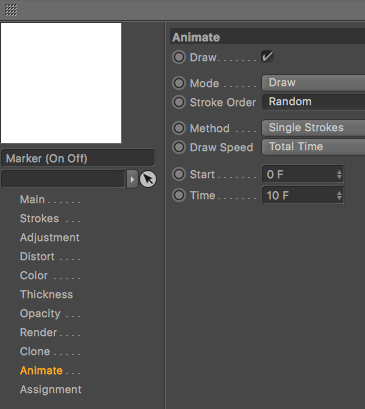
Task: Click the empty link field below the name
Action: [x=63, y=179]
